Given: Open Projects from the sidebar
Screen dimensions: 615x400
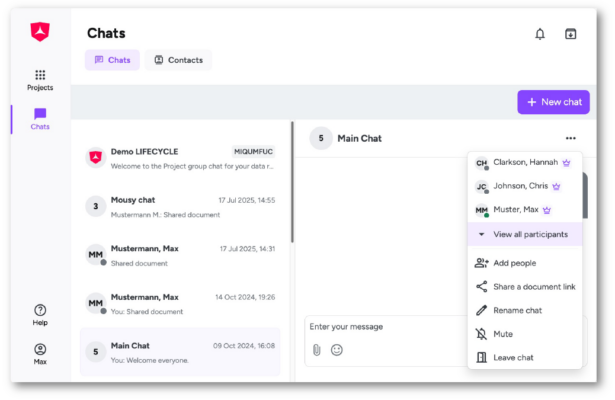Looking at the screenshot, I should point(40,80).
